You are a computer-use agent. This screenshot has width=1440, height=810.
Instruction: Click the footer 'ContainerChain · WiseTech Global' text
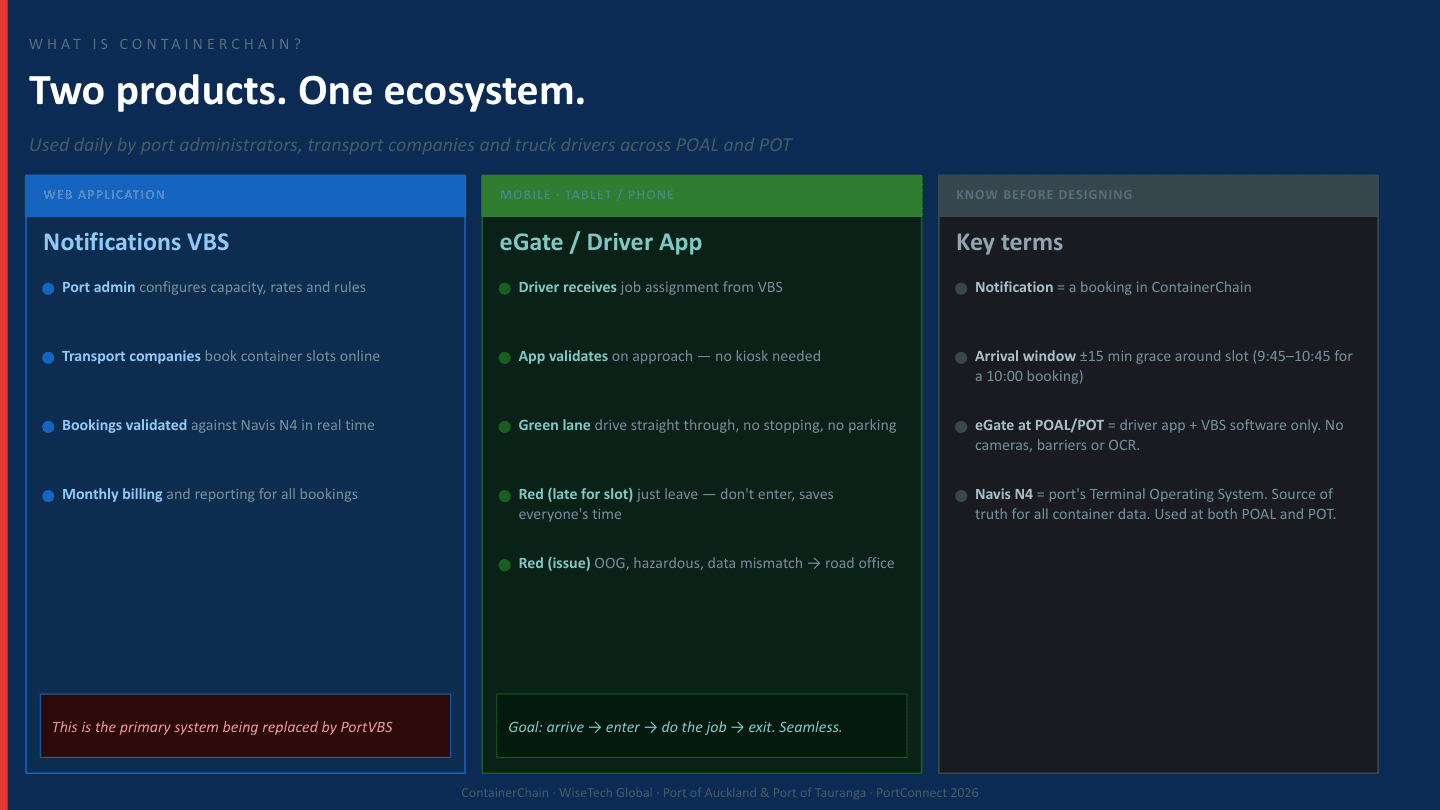click(719, 793)
